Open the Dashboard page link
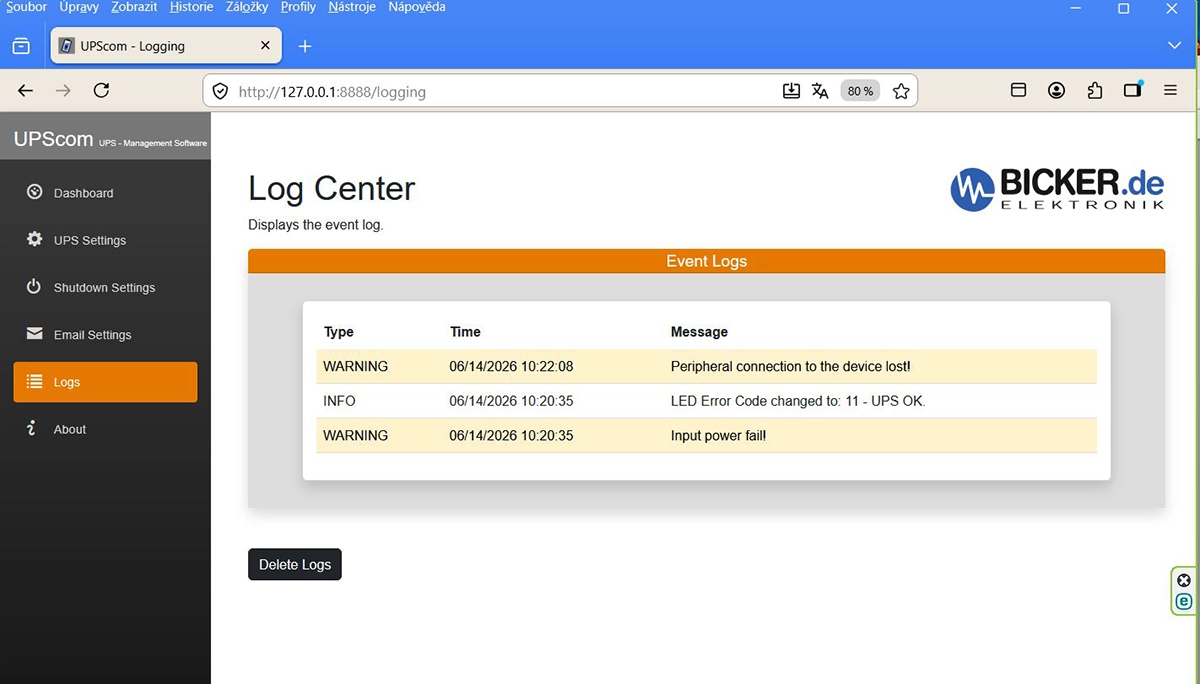 [x=84, y=193]
